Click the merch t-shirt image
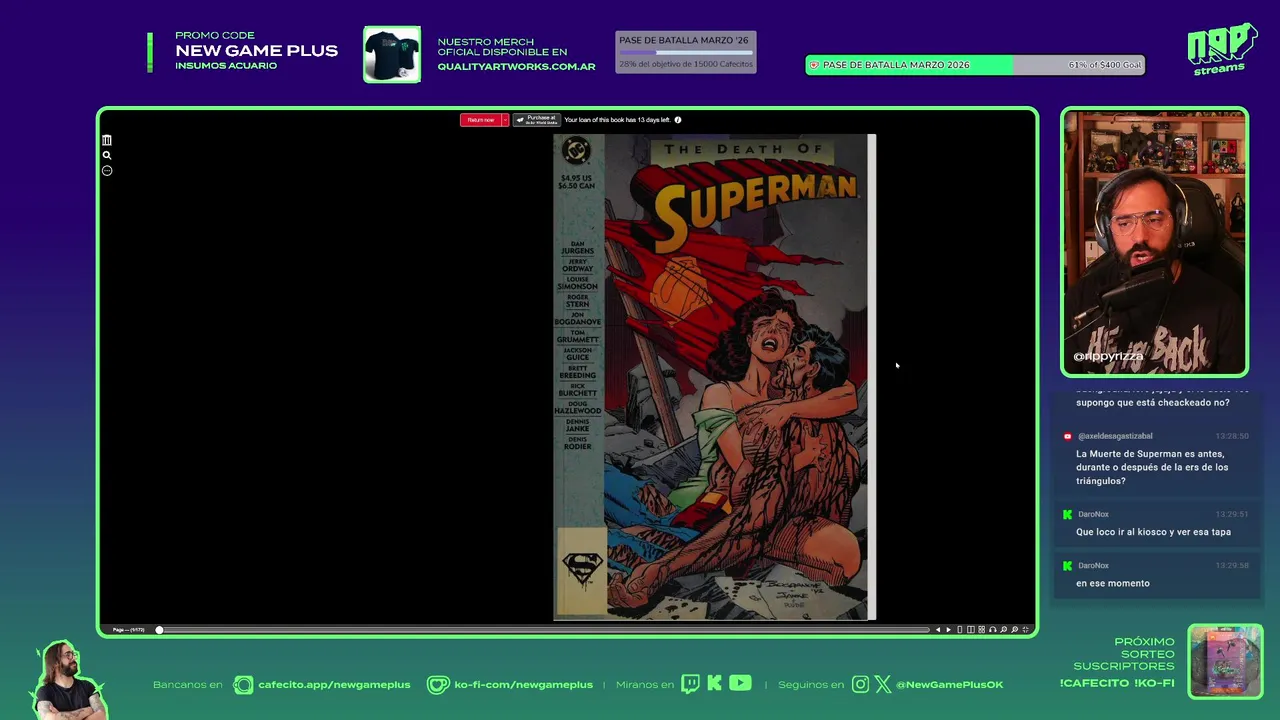The width and height of the screenshot is (1280, 720). [x=392, y=54]
